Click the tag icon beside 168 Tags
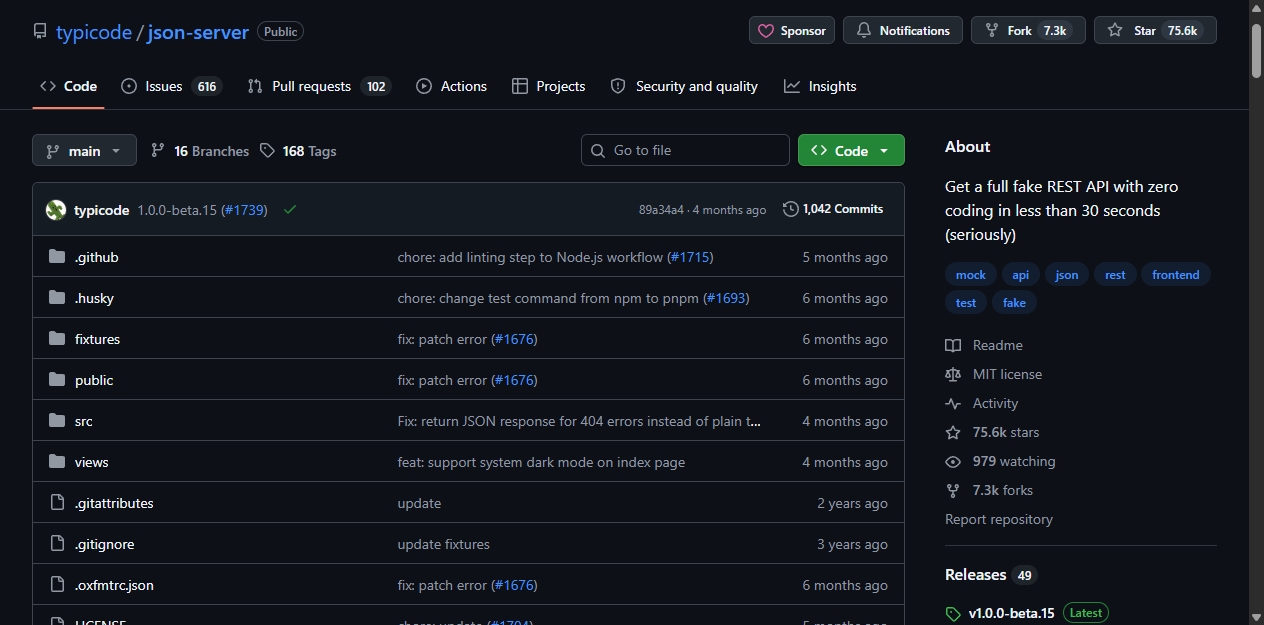Screen dimensions: 1264x625 pyautogui.click(x=267, y=150)
